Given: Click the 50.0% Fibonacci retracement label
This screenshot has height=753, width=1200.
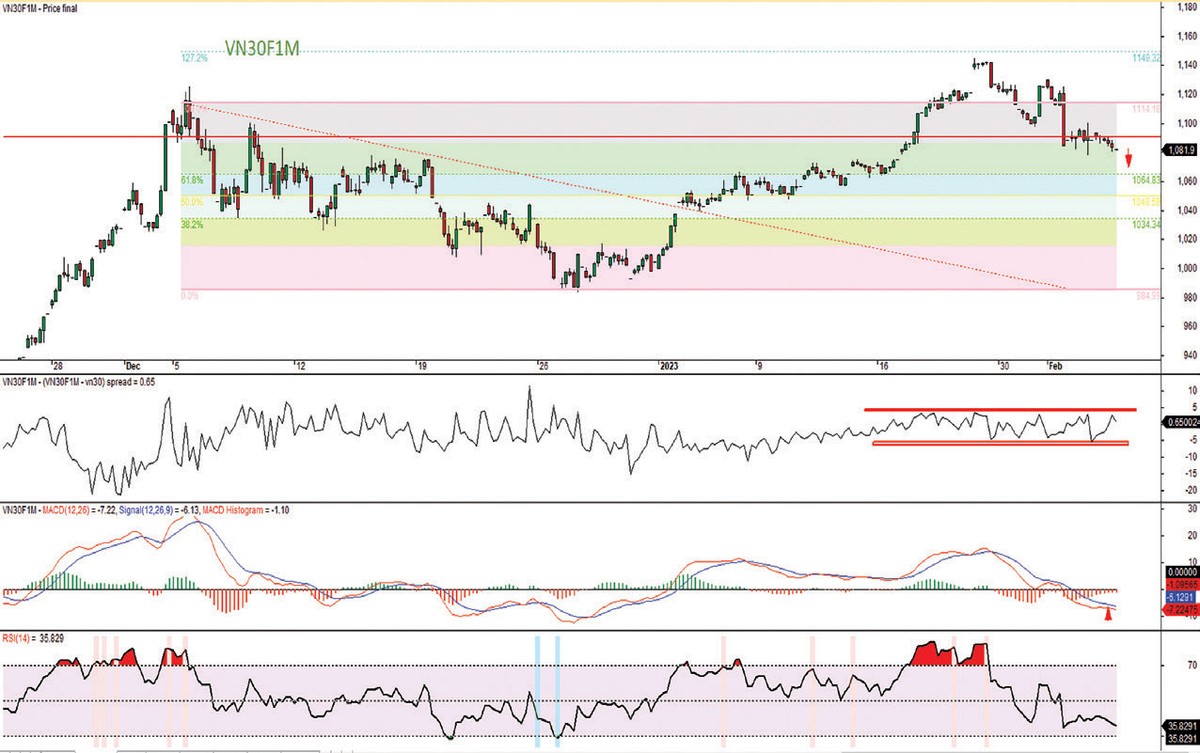Looking at the screenshot, I should coord(192,202).
